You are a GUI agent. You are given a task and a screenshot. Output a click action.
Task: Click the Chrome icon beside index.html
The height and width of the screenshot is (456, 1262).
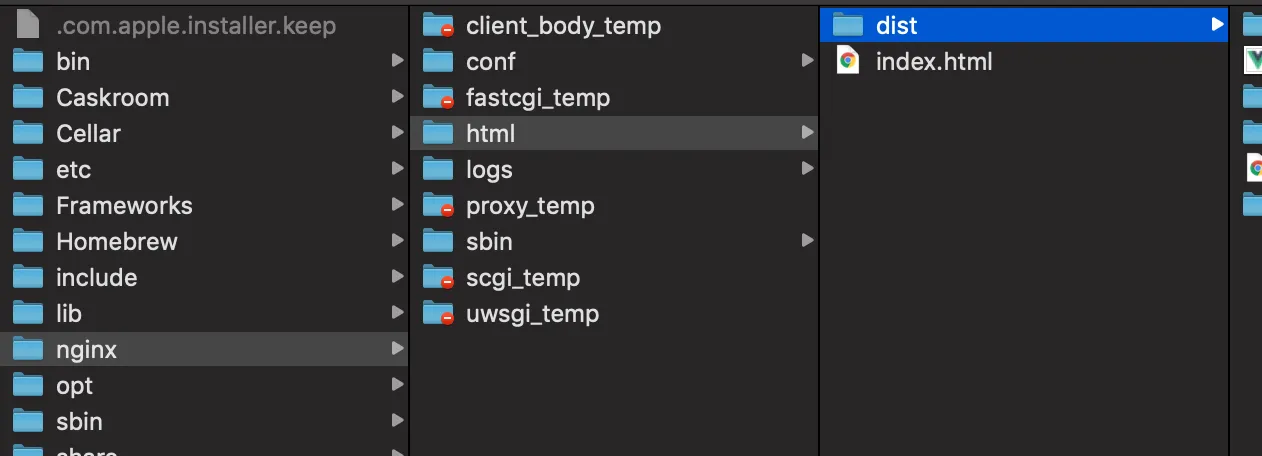click(x=848, y=61)
